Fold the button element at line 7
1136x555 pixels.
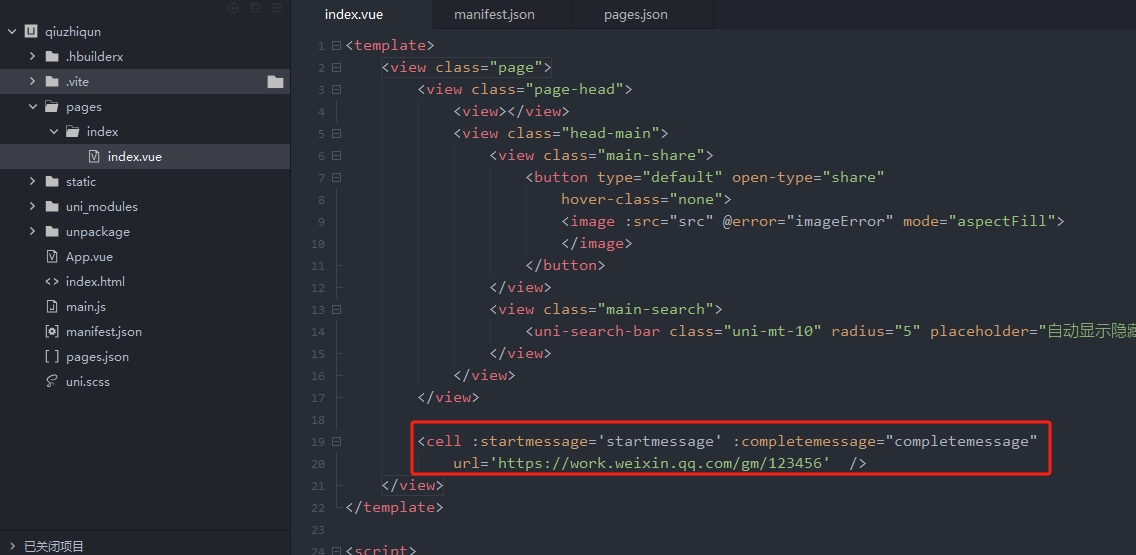coord(336,178)
